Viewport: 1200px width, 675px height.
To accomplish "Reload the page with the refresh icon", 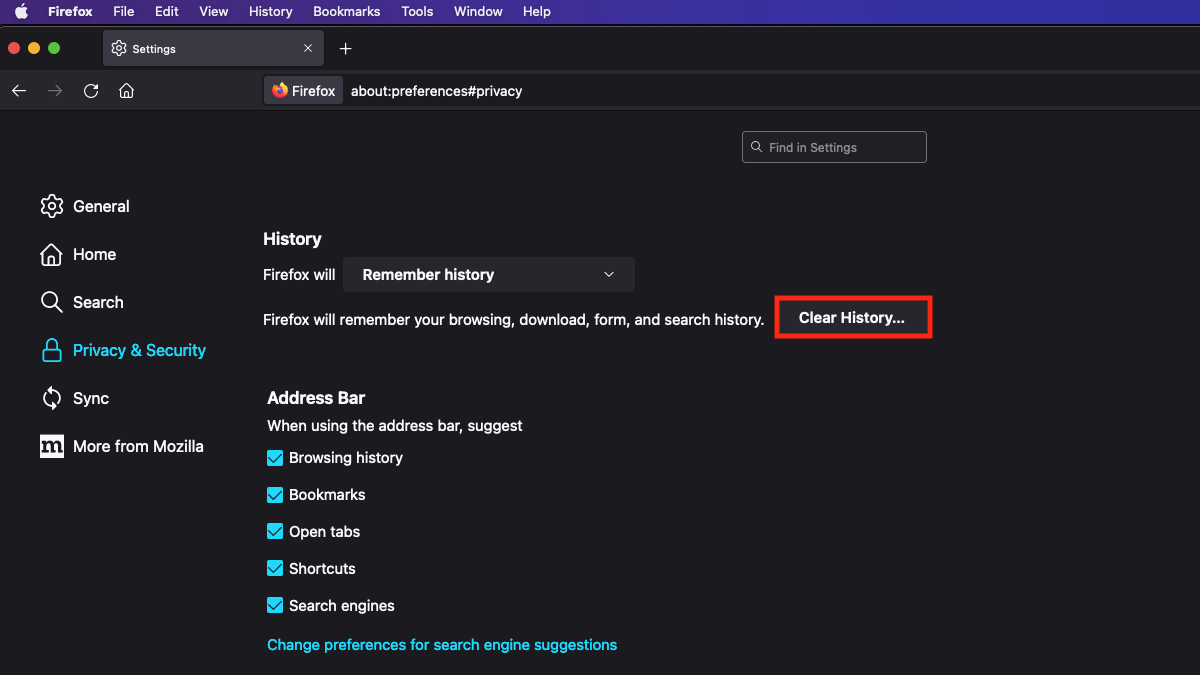I will point(91,91).
